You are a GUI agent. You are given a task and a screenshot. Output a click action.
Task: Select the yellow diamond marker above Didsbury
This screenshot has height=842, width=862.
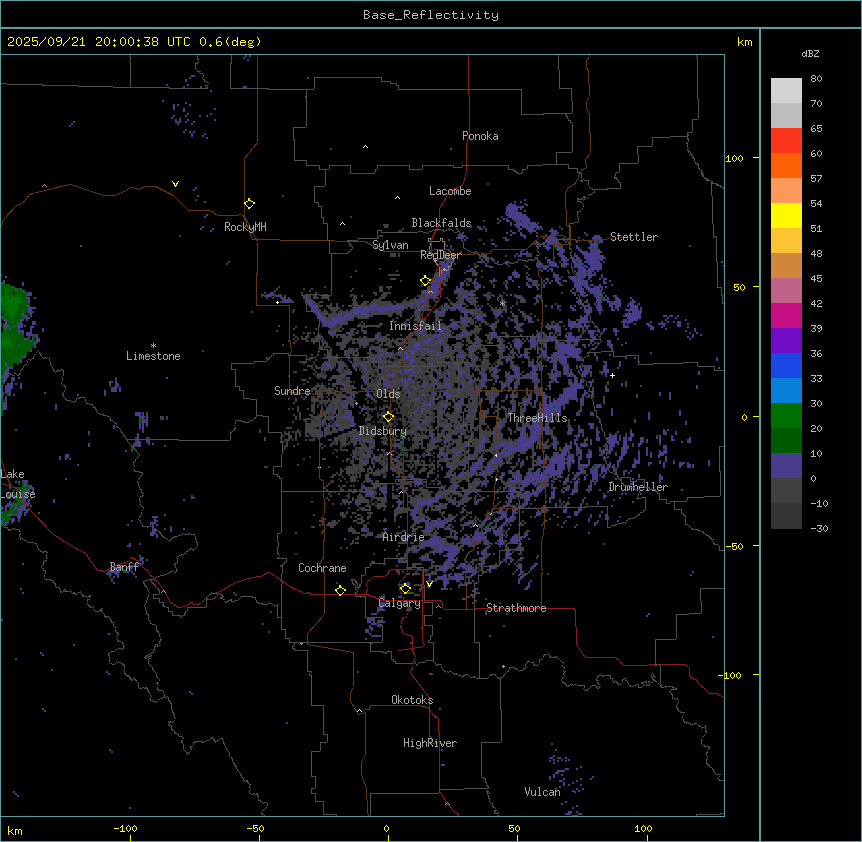tap(389, 416)
